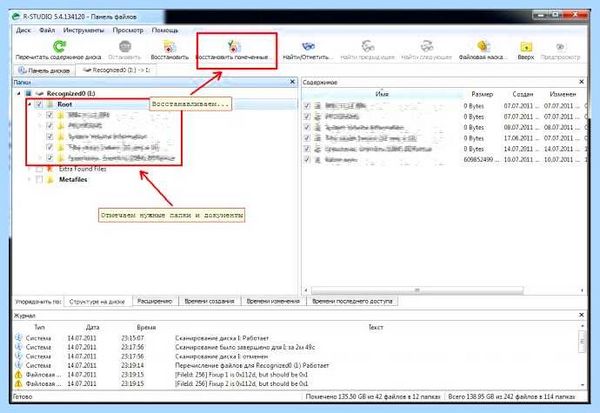Click the Найти предыдущее toolbar icon

point(368,47)
